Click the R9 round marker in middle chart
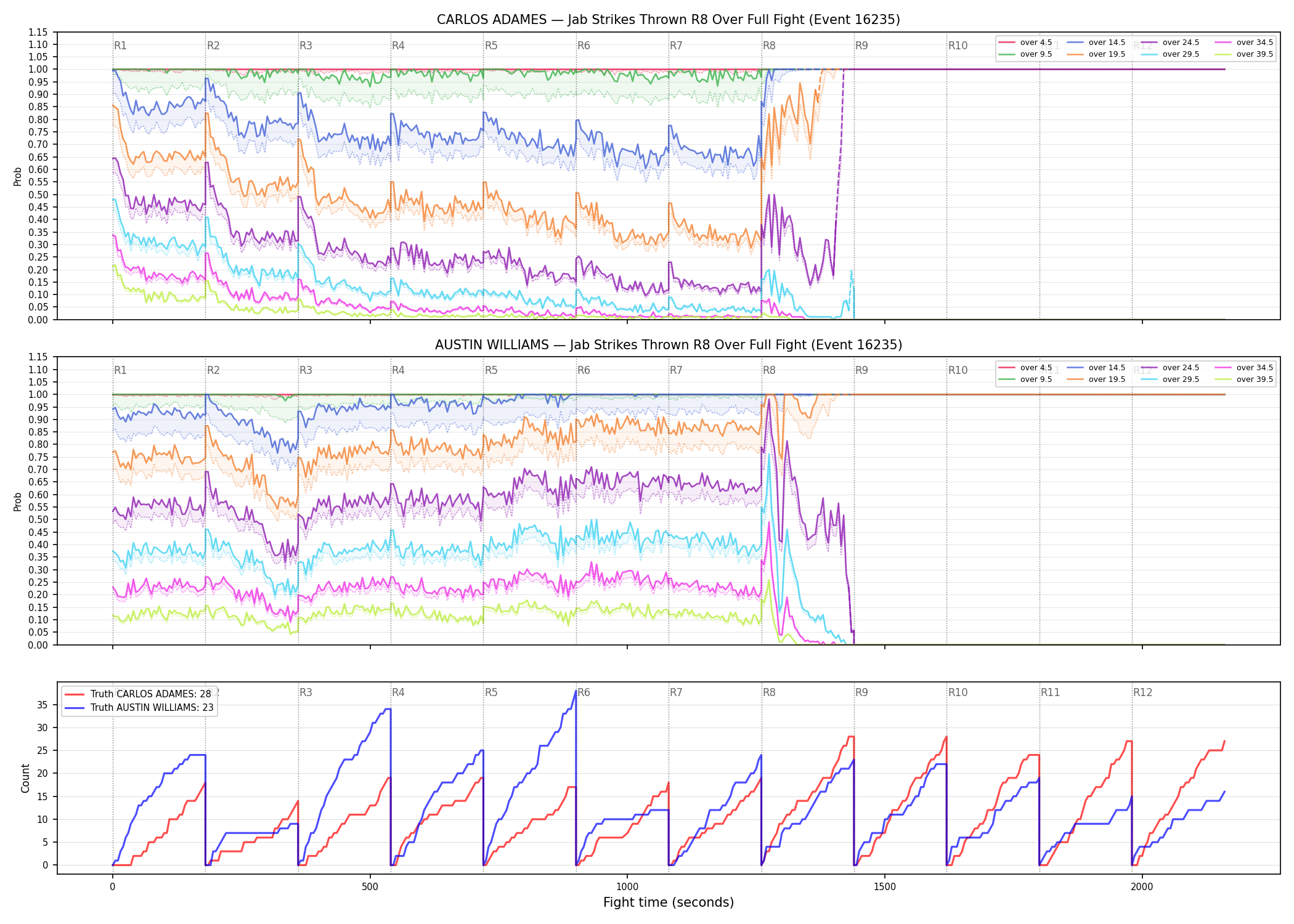1294x924 pixels. tap(861, 370)
